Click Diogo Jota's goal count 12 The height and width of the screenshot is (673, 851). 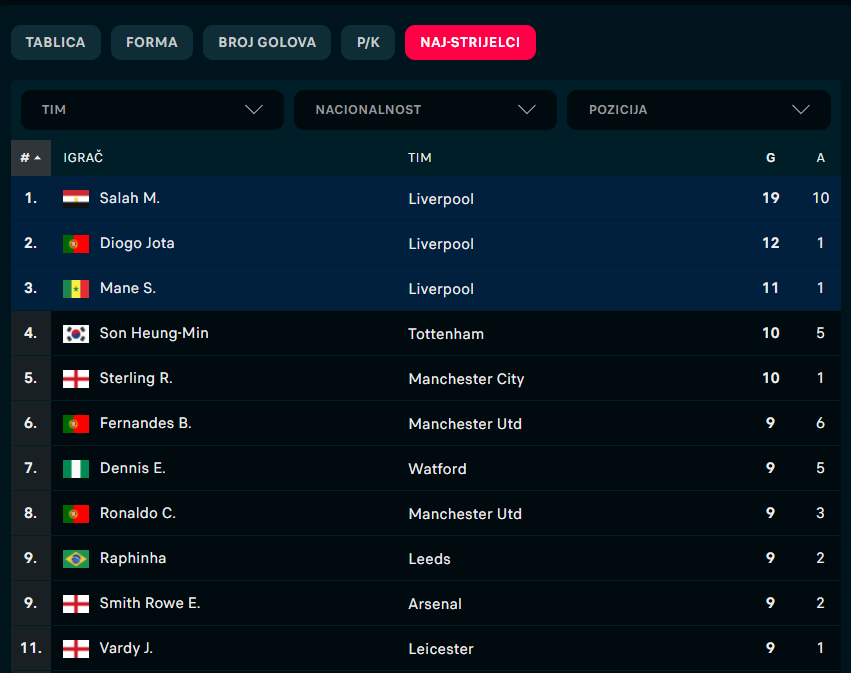(x=771, y=243)
